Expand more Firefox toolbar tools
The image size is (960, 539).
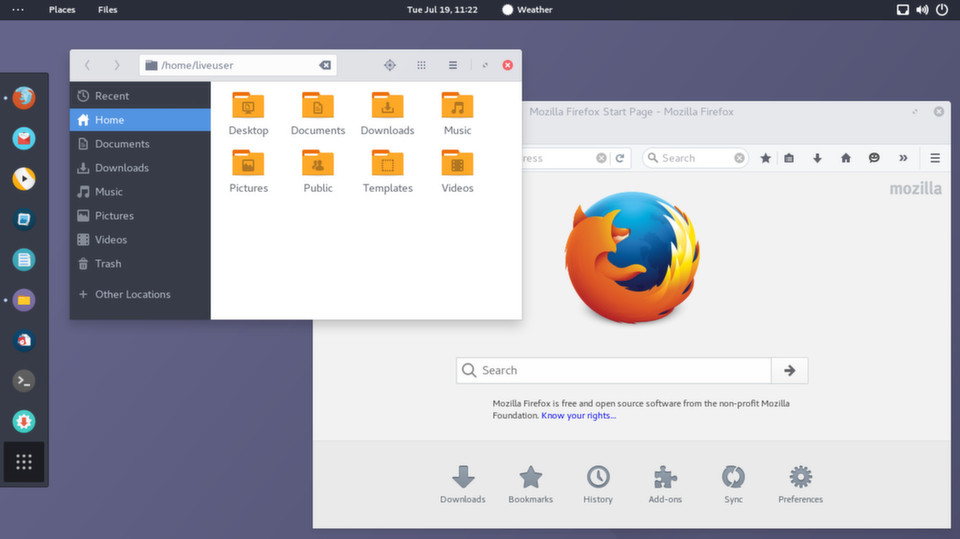[902, 158]
